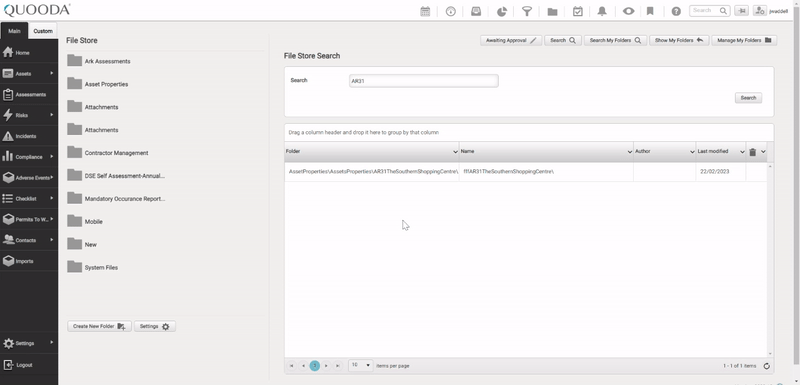Open the Ark Assessments folder
The image size is (800, 385).
click(x=99, y=61)
